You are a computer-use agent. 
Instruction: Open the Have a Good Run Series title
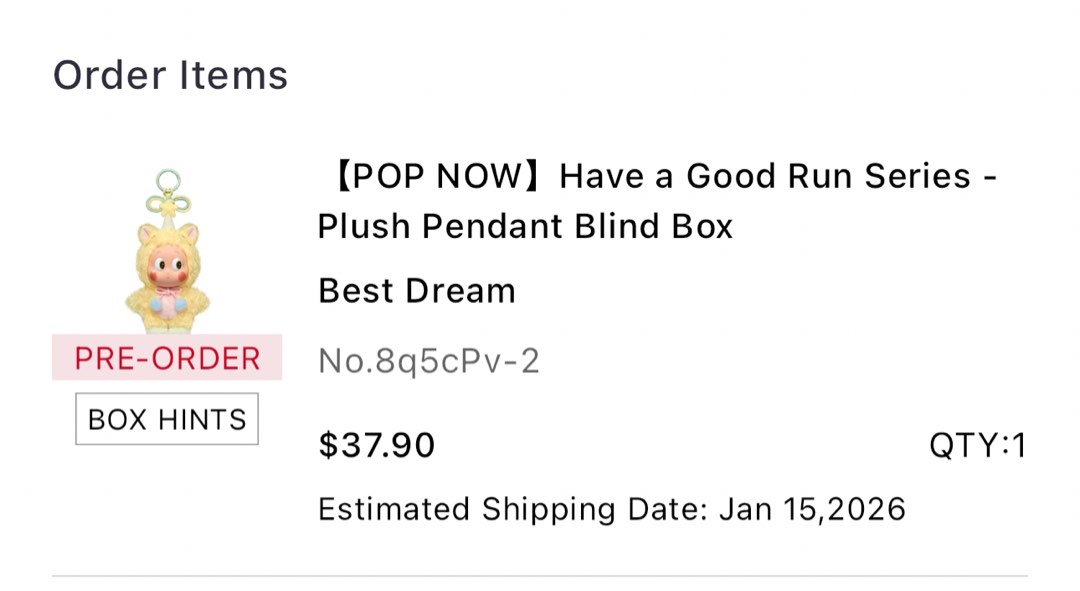point(765,176)
